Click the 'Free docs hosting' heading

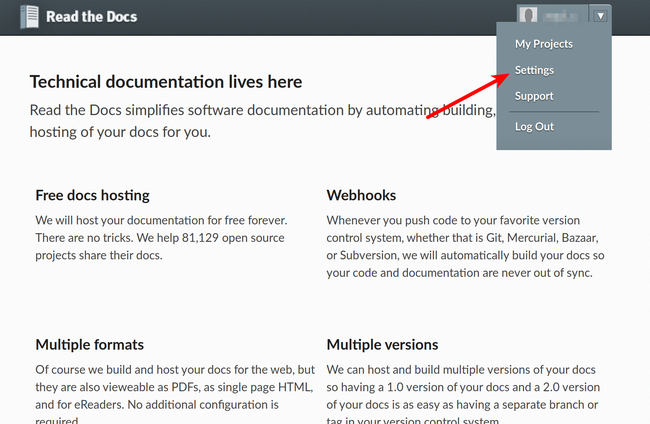[x=92, y=195]
